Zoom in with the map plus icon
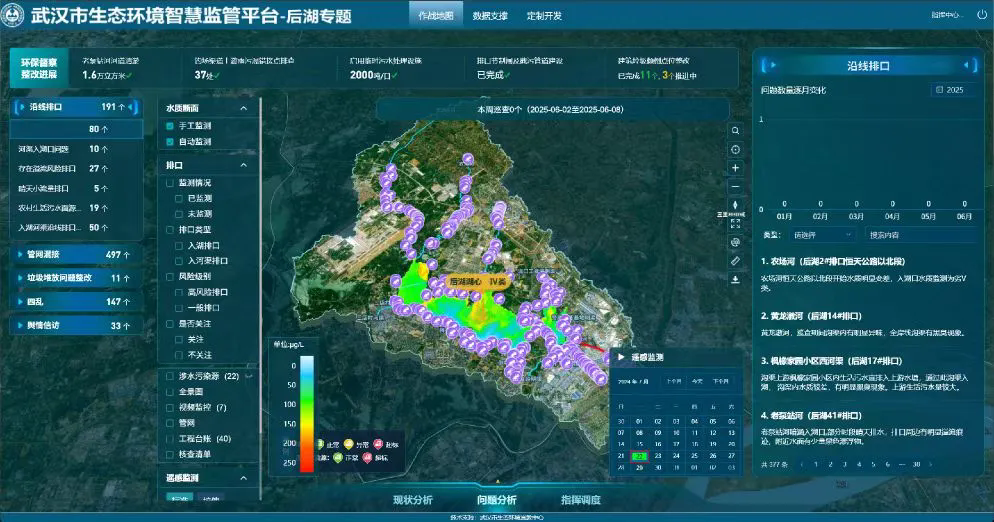This screenshot has width=994, height=522. click(x=735, y=168)
